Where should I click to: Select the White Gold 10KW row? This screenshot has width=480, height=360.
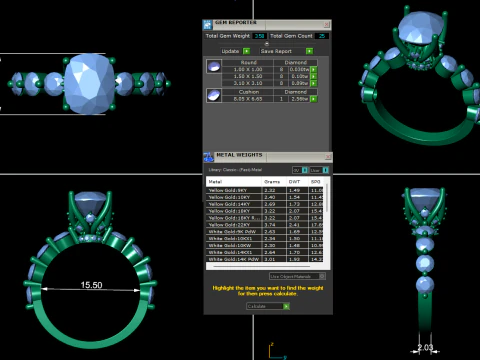pos(265,245)
